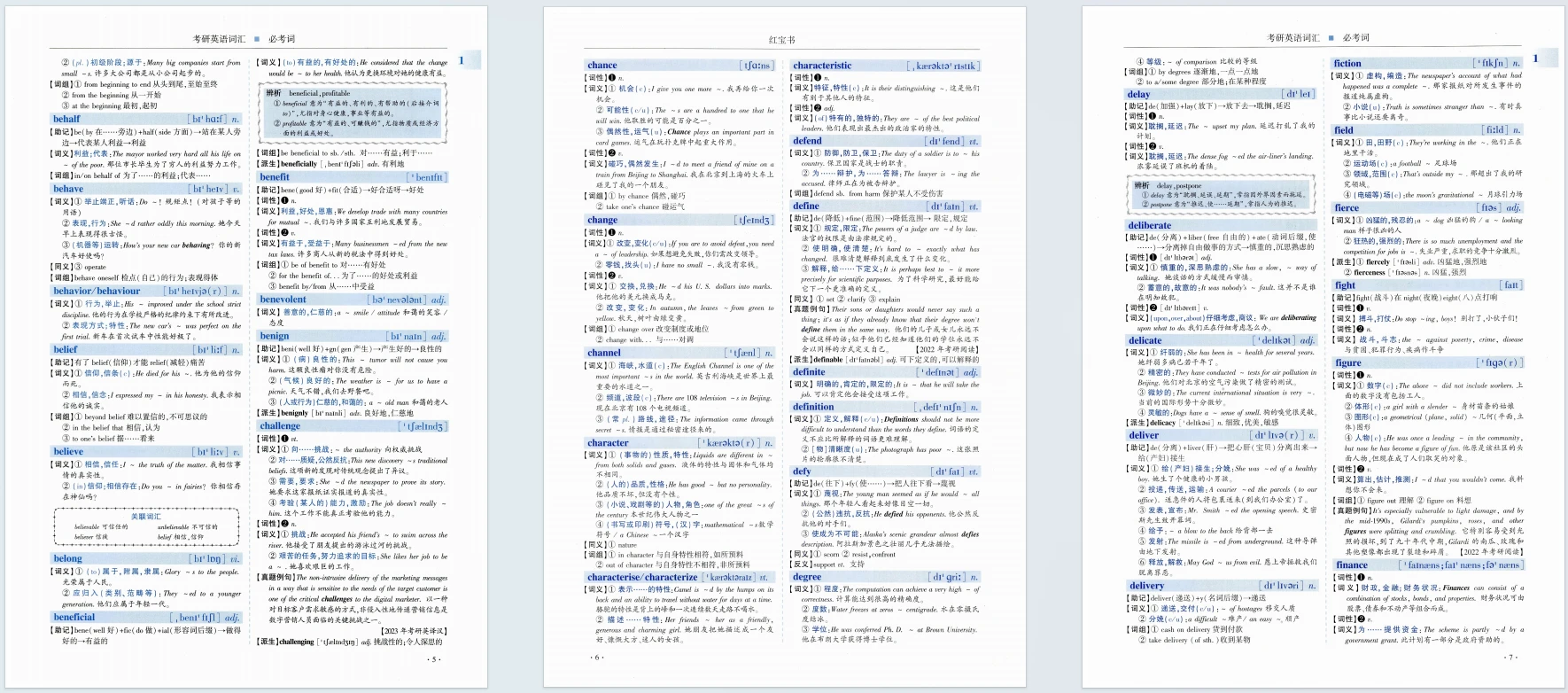Click the page number '· 7 ·'
The width and height of the screenshot is (1568, 693).
[1511, 658]
